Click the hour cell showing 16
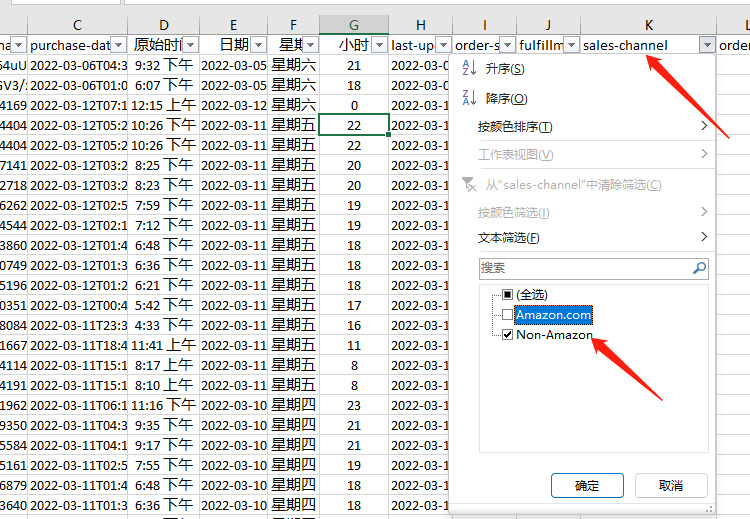 [x=354, y=325]
